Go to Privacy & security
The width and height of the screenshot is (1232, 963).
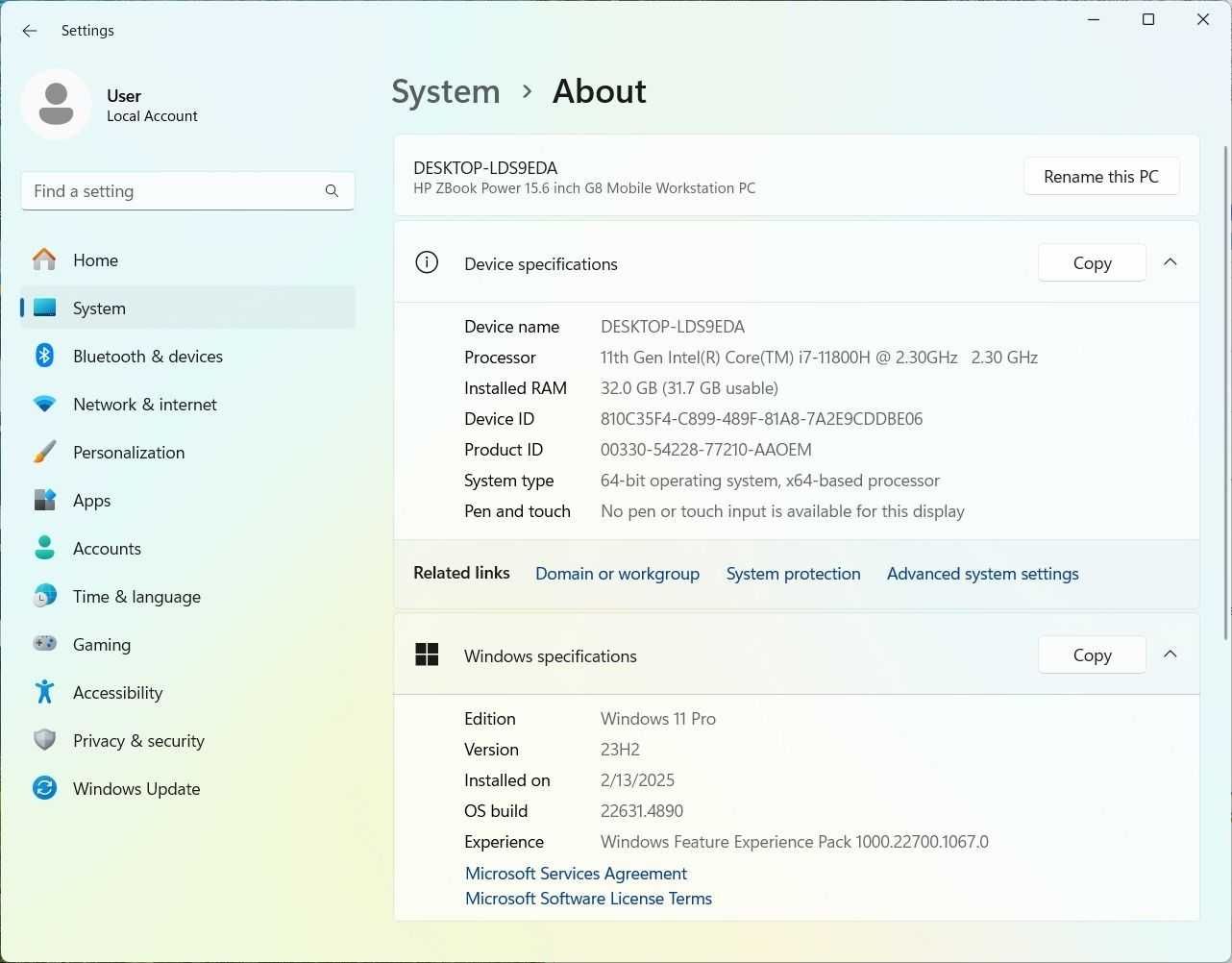coord(188,740)
